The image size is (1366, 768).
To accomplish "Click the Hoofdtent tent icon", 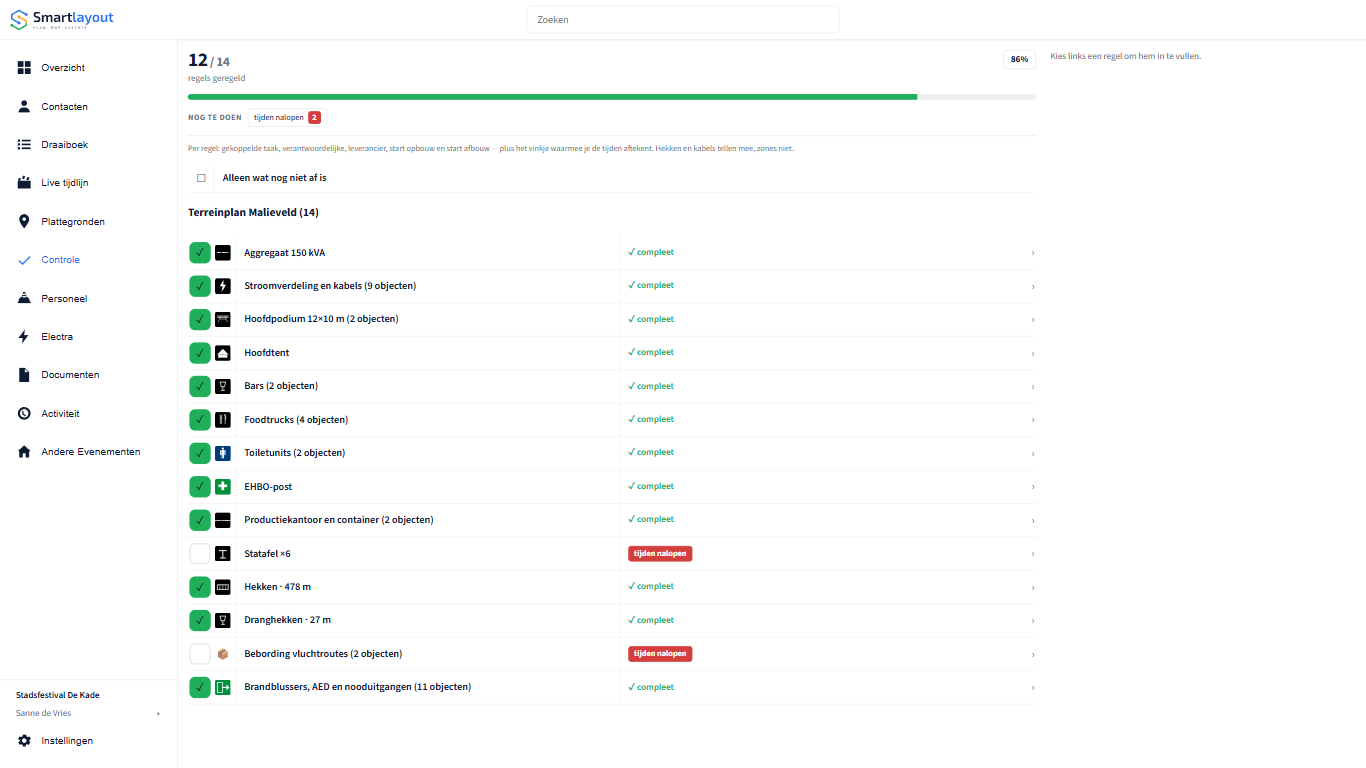I will [223, 353].
